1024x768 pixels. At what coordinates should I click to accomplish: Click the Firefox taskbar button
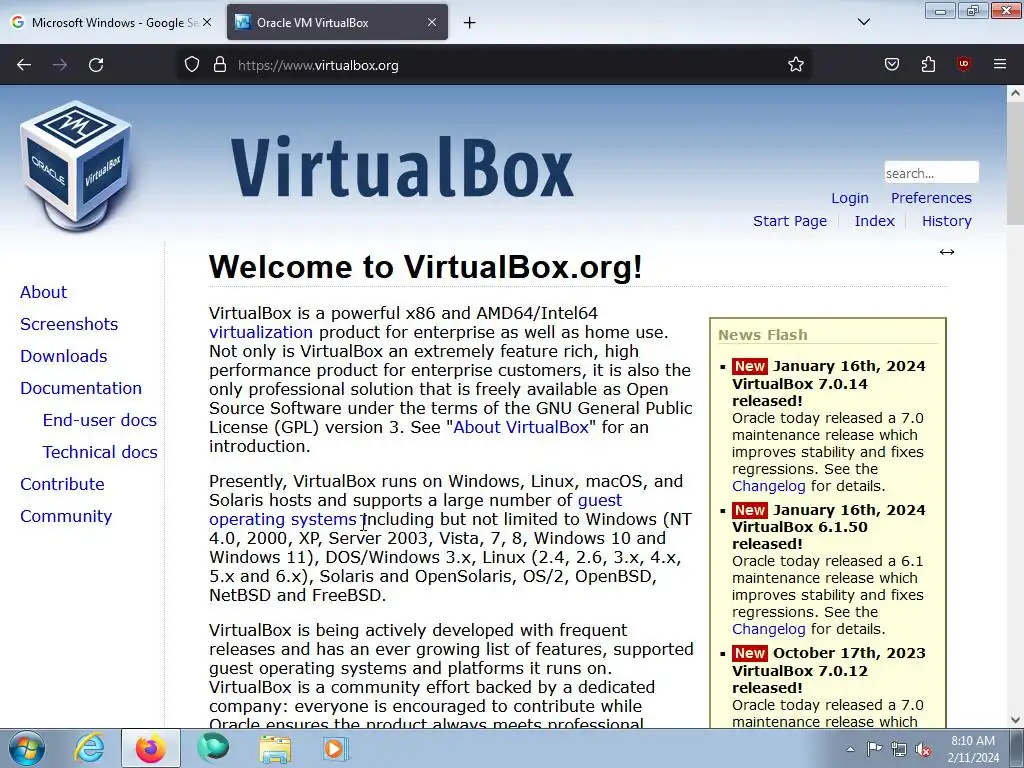(x=150, y=748)
